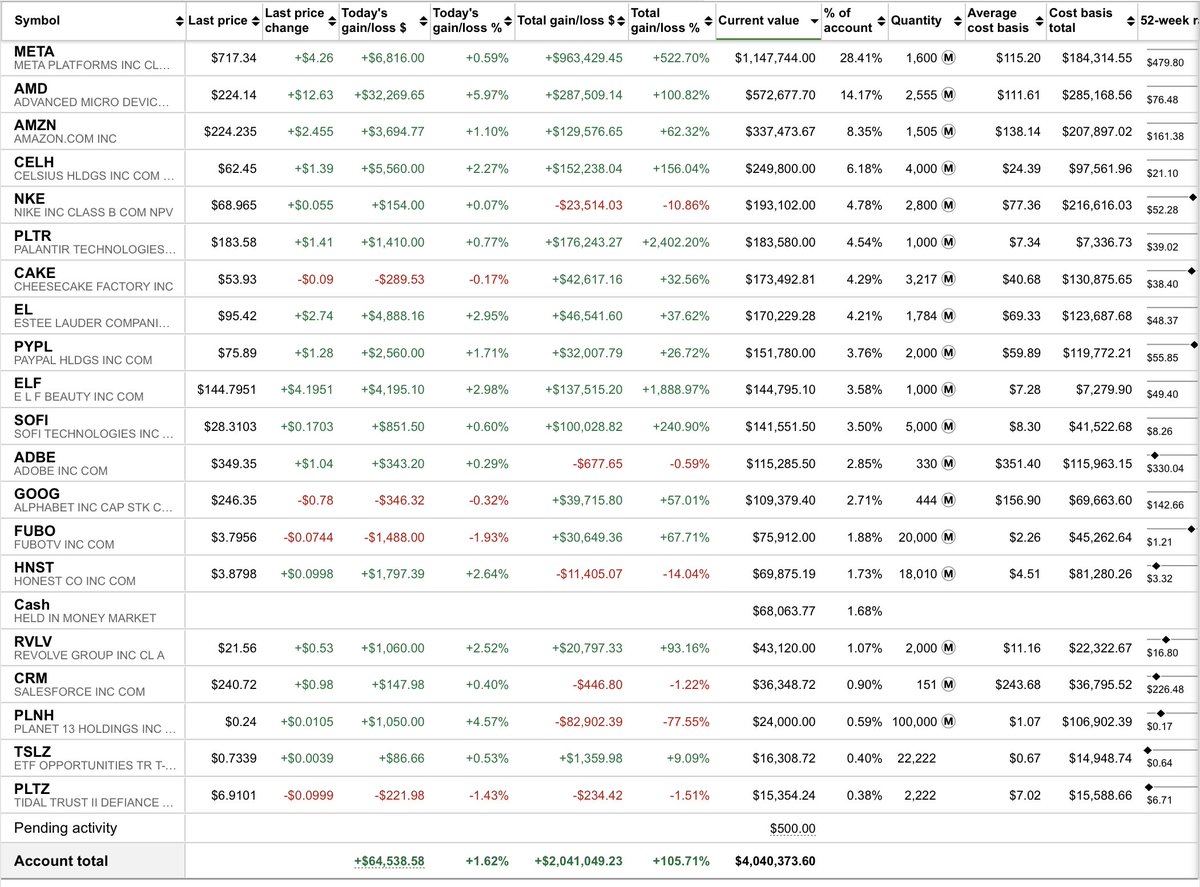Click the margin M badge for RVLV
Viewport: 1200px width, 887px height.
click(949, 647)
